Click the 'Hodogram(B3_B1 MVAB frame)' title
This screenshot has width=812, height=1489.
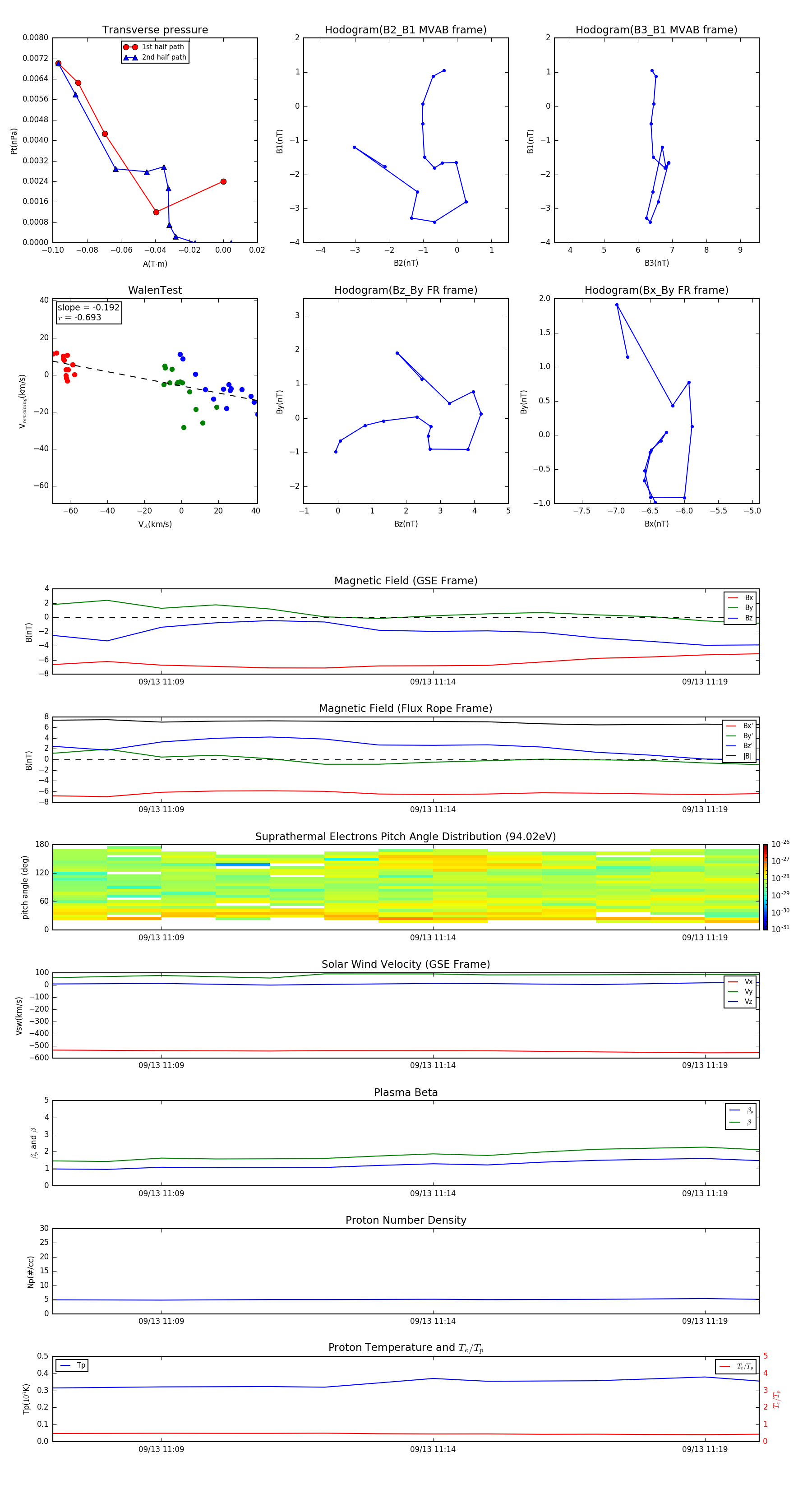click(656, 29)
